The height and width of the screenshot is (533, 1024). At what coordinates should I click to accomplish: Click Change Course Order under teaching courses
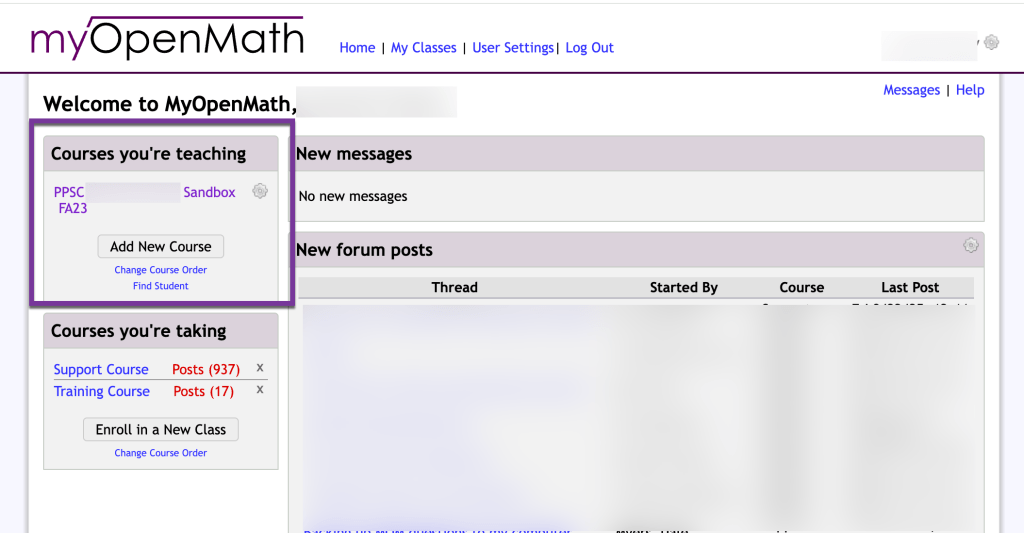161,270
